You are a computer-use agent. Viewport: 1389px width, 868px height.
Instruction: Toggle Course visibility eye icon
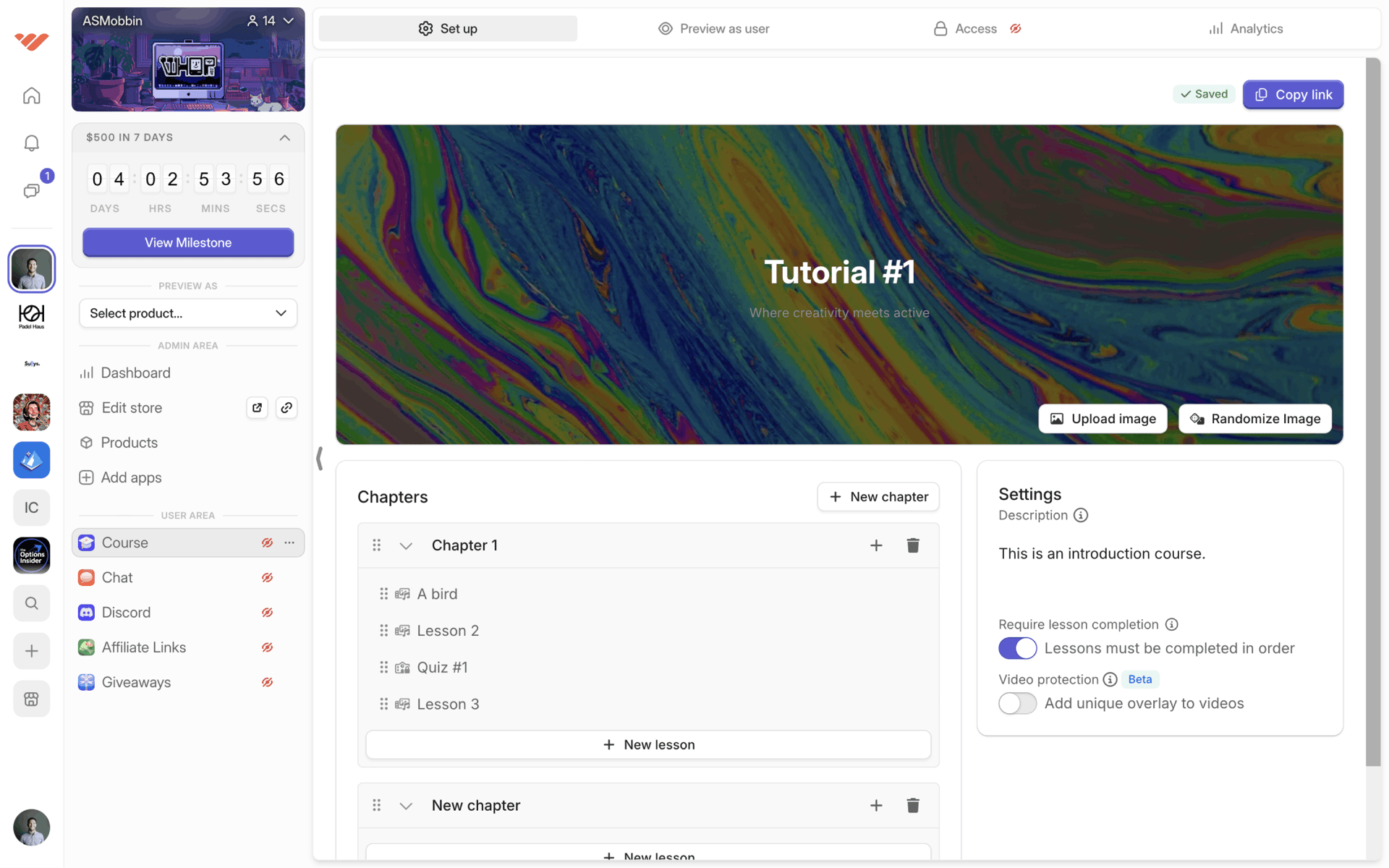pos(267,542)
